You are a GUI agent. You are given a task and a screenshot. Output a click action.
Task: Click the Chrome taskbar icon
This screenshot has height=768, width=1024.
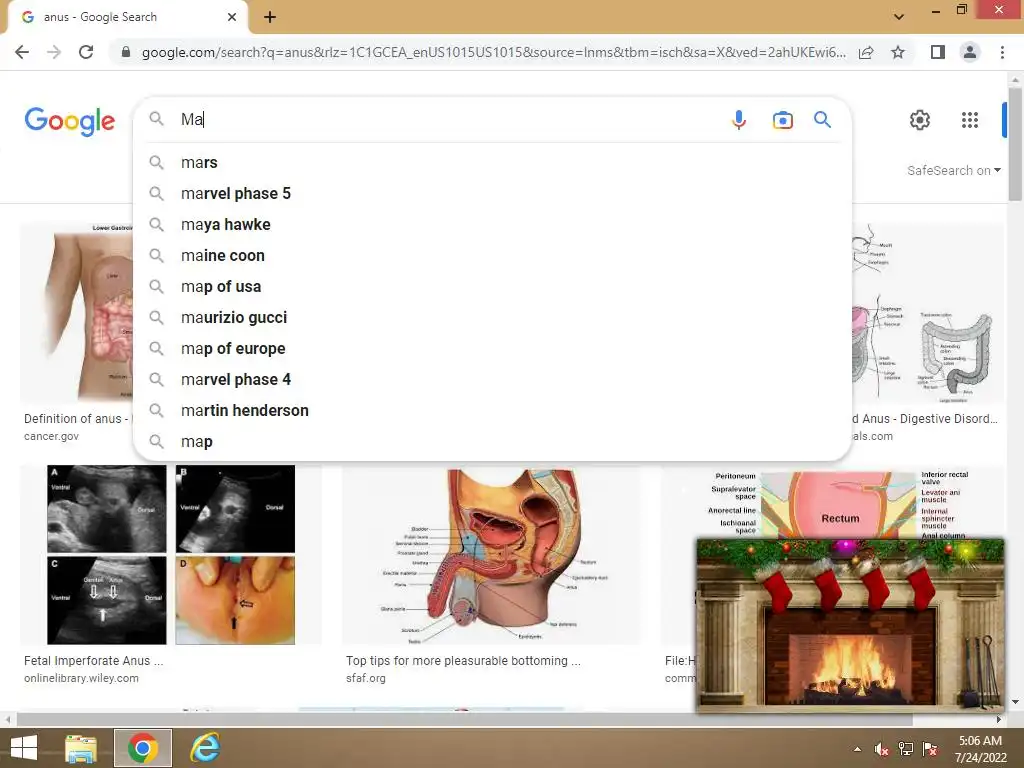pyautogui.click(x=143, y=748)
